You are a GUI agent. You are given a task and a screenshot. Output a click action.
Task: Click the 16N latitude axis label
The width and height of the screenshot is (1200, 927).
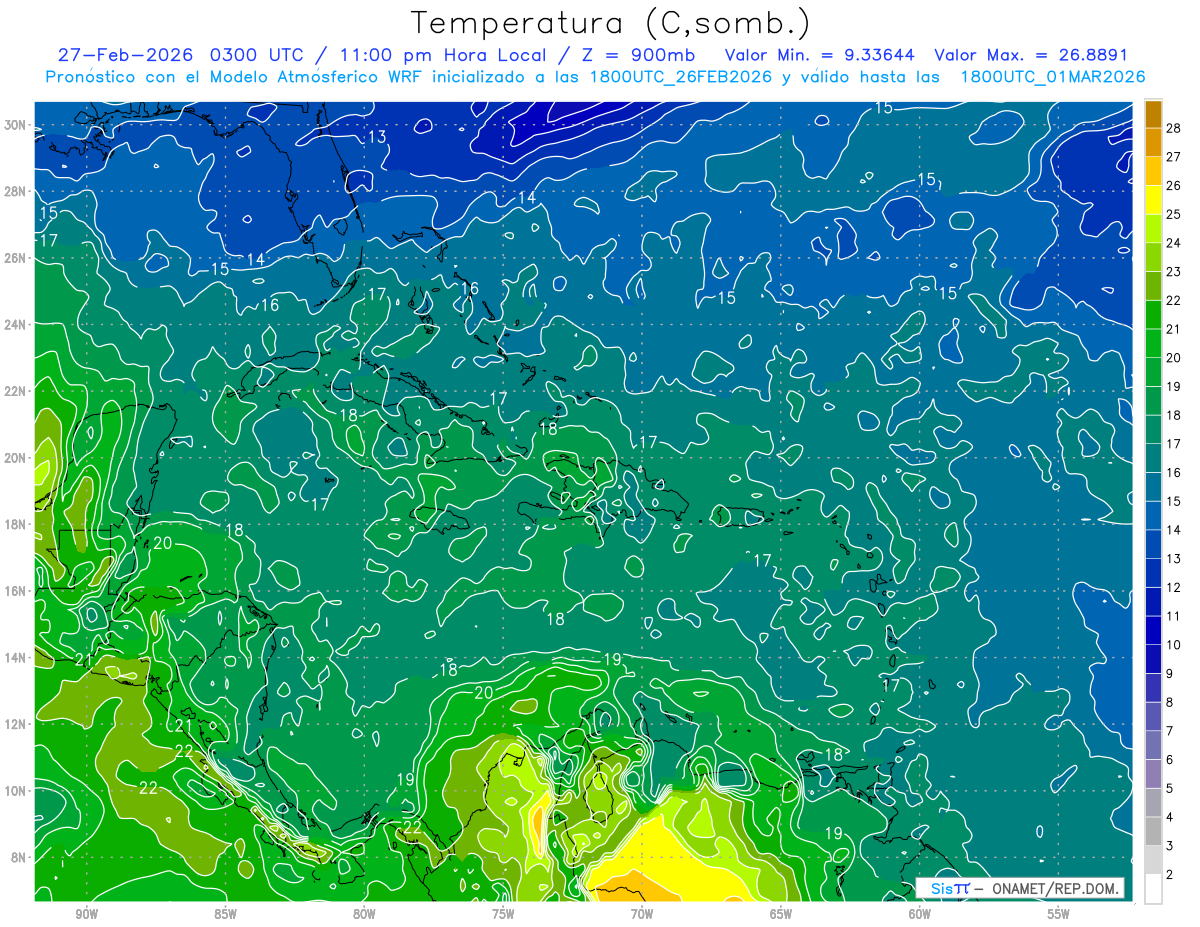pyautogui.click(x=16, y=591)
